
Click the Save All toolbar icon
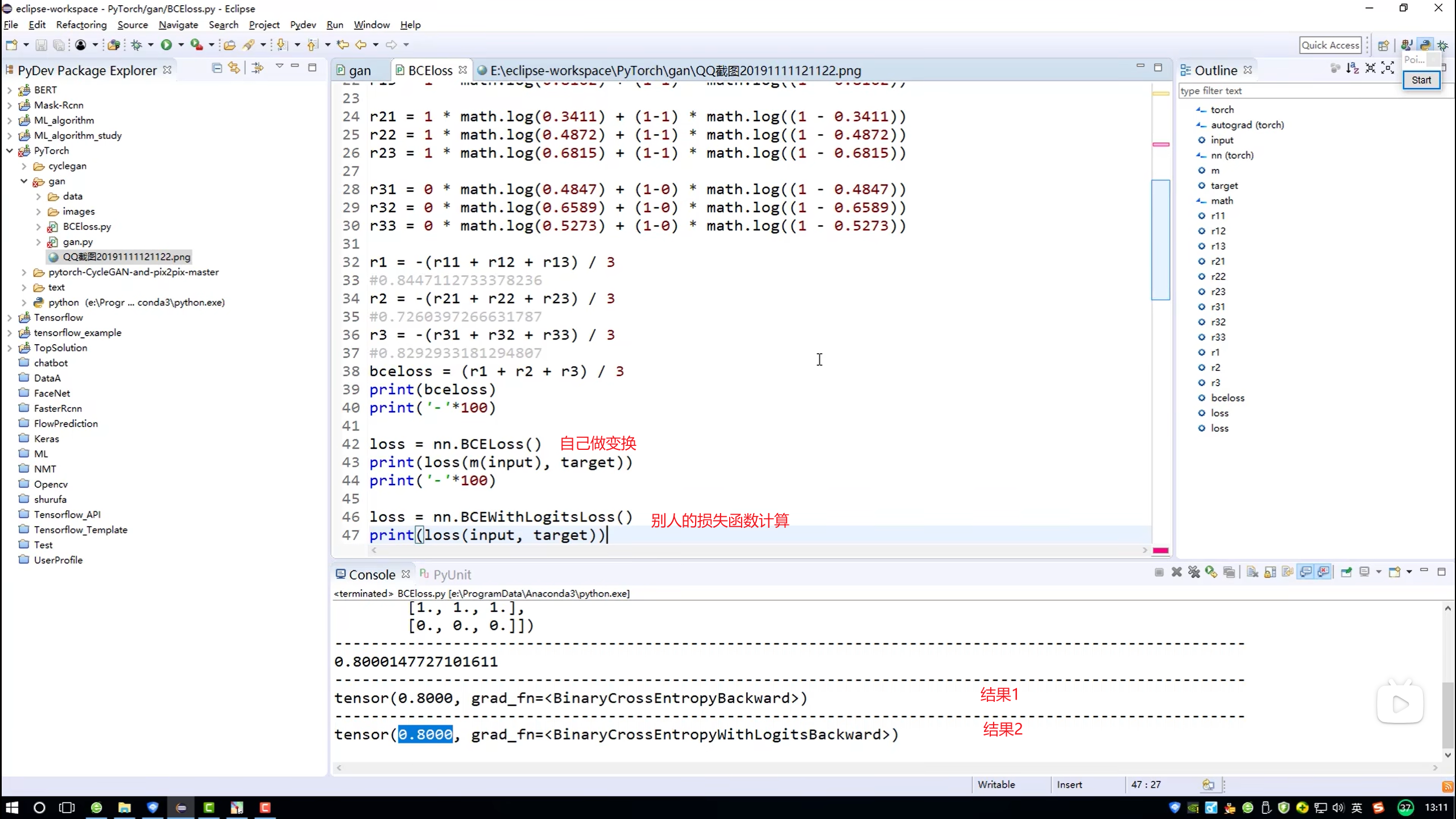click(59, 45)
